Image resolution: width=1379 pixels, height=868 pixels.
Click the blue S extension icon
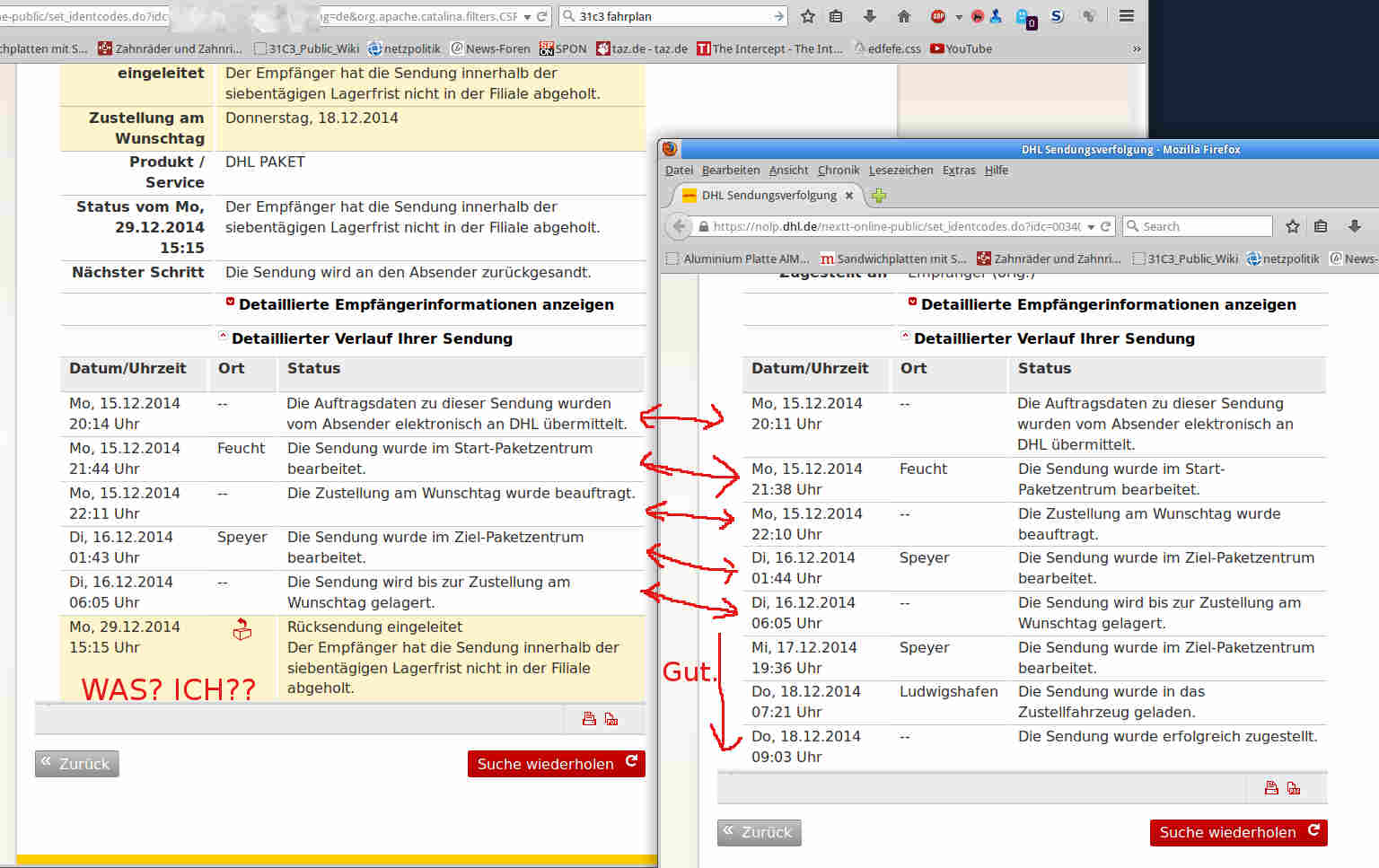click(x=1057, y=16)
